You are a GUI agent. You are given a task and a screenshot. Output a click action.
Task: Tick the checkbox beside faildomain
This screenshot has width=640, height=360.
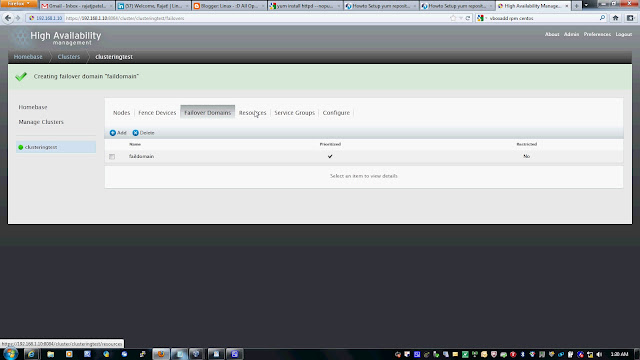pyautogui.click(x=112, y=156)
